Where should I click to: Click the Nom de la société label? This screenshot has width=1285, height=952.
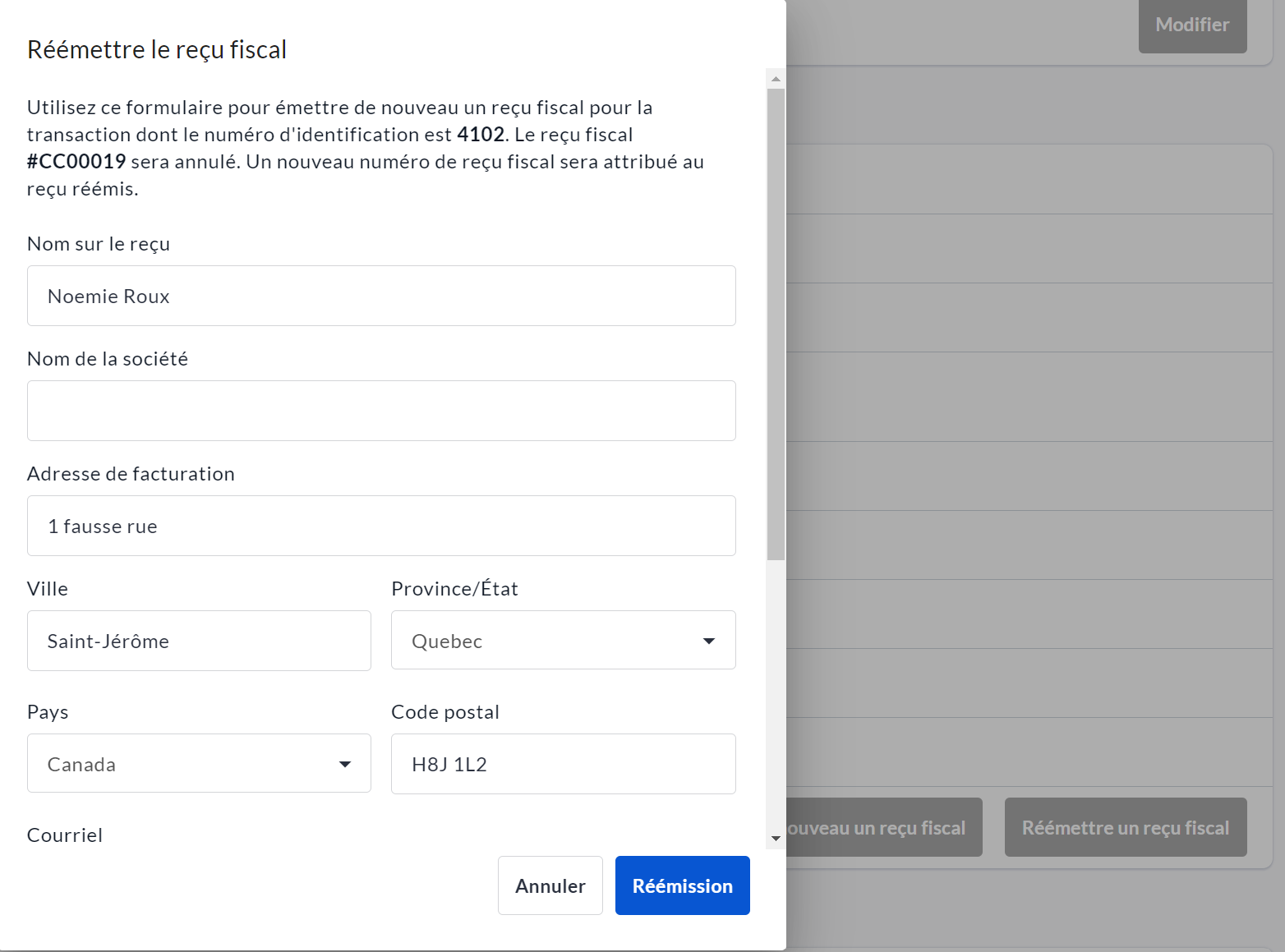tap(108, 359)
